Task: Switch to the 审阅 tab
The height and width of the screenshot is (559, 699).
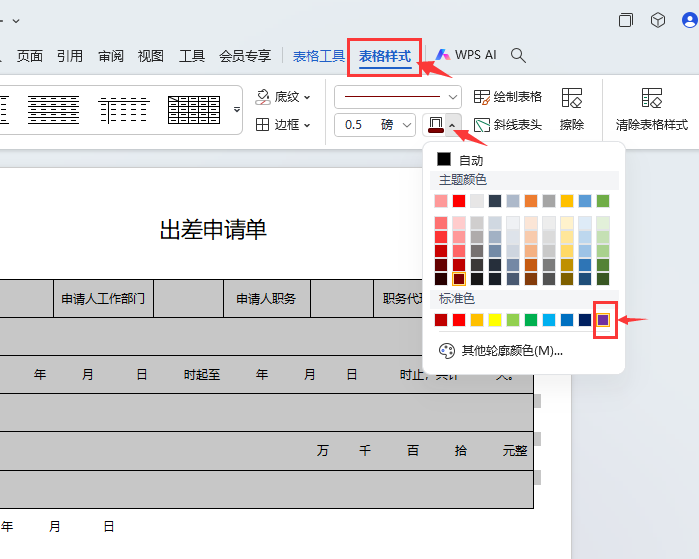Action: [x=111, y=56]
